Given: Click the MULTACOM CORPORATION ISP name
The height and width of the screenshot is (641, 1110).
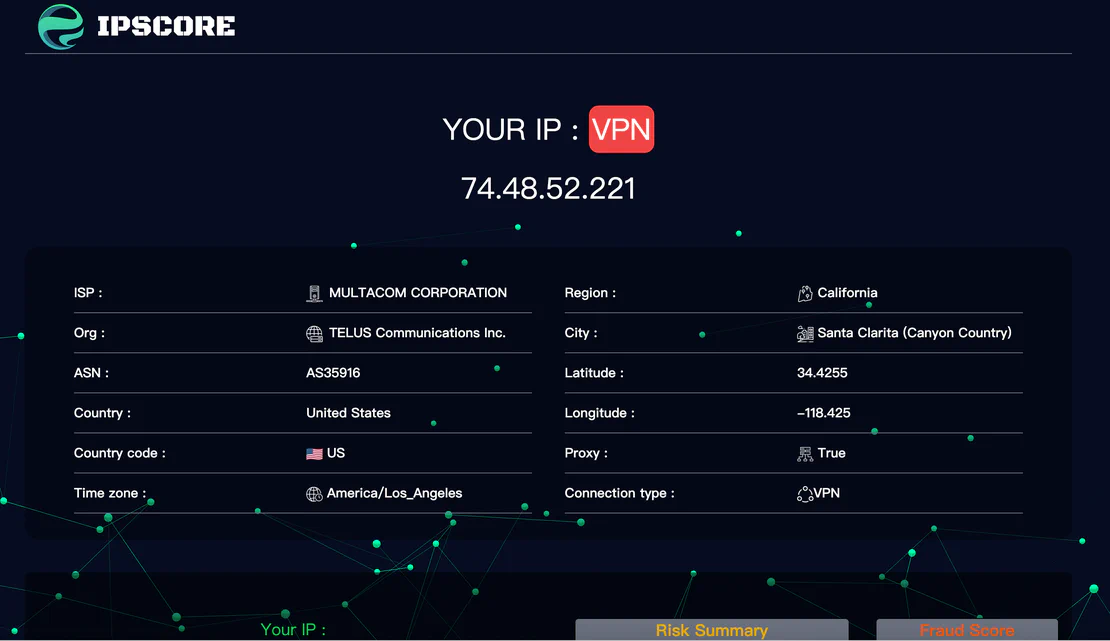Looking at the screenshot, I should (417, 292).
